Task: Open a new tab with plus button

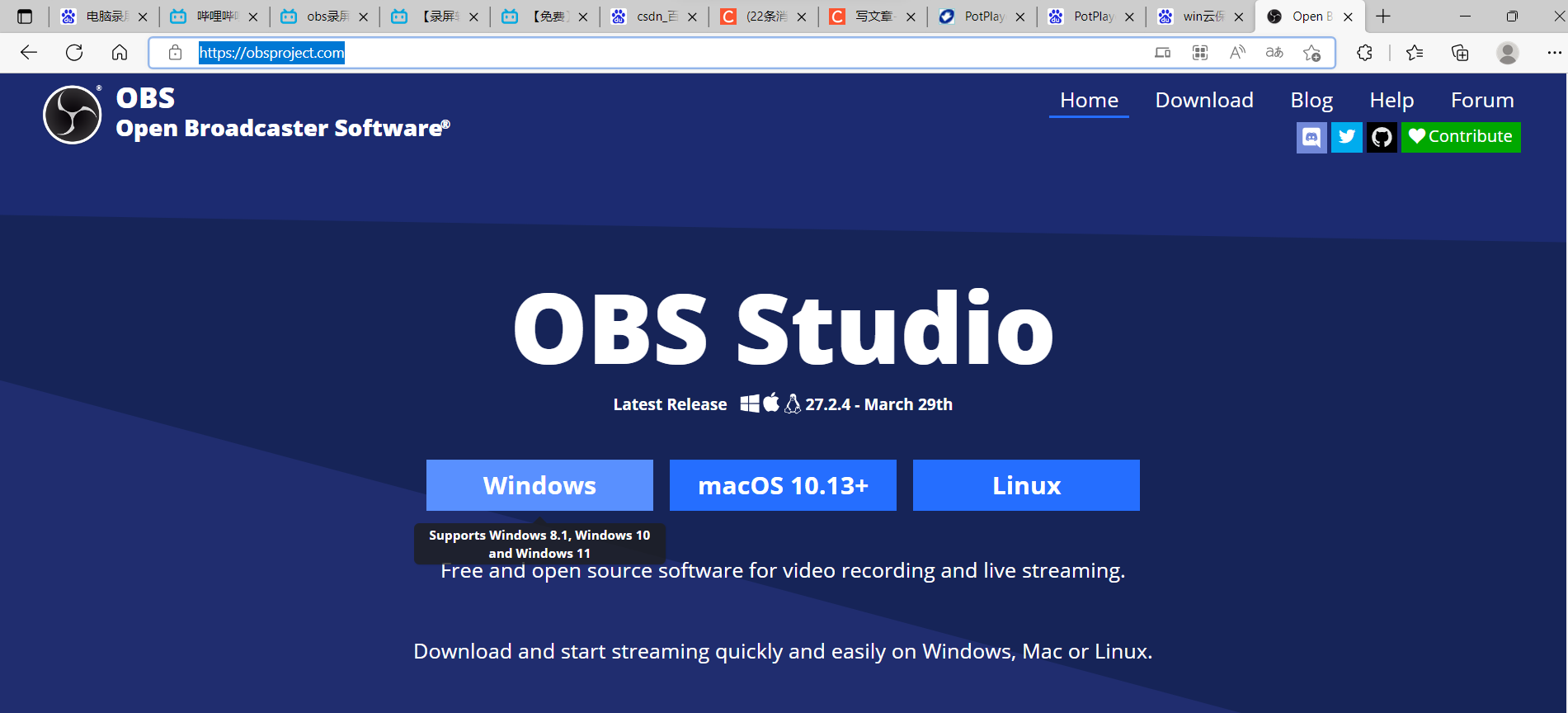Action: [1383, 17]
